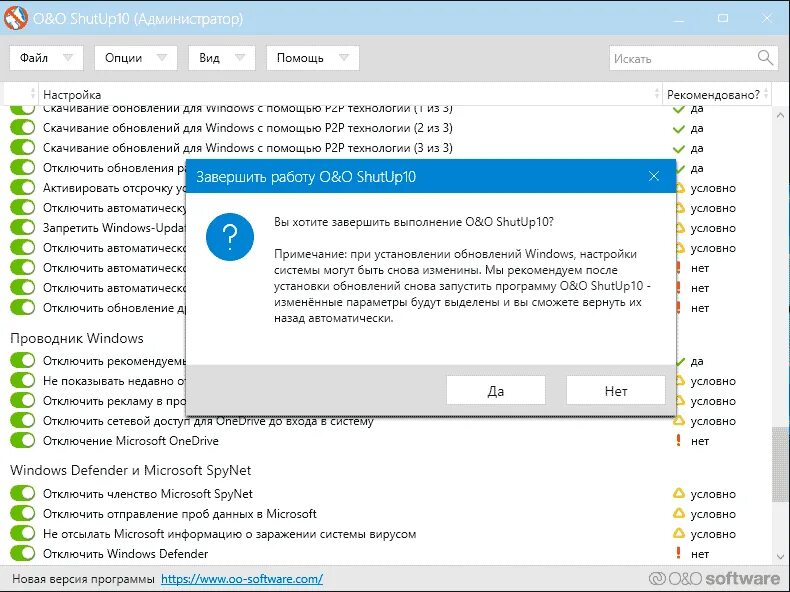790x592 pixels.
Task: Click yellow triangle icon for Отключить отправление проб данных
Action: click(679, 513)
